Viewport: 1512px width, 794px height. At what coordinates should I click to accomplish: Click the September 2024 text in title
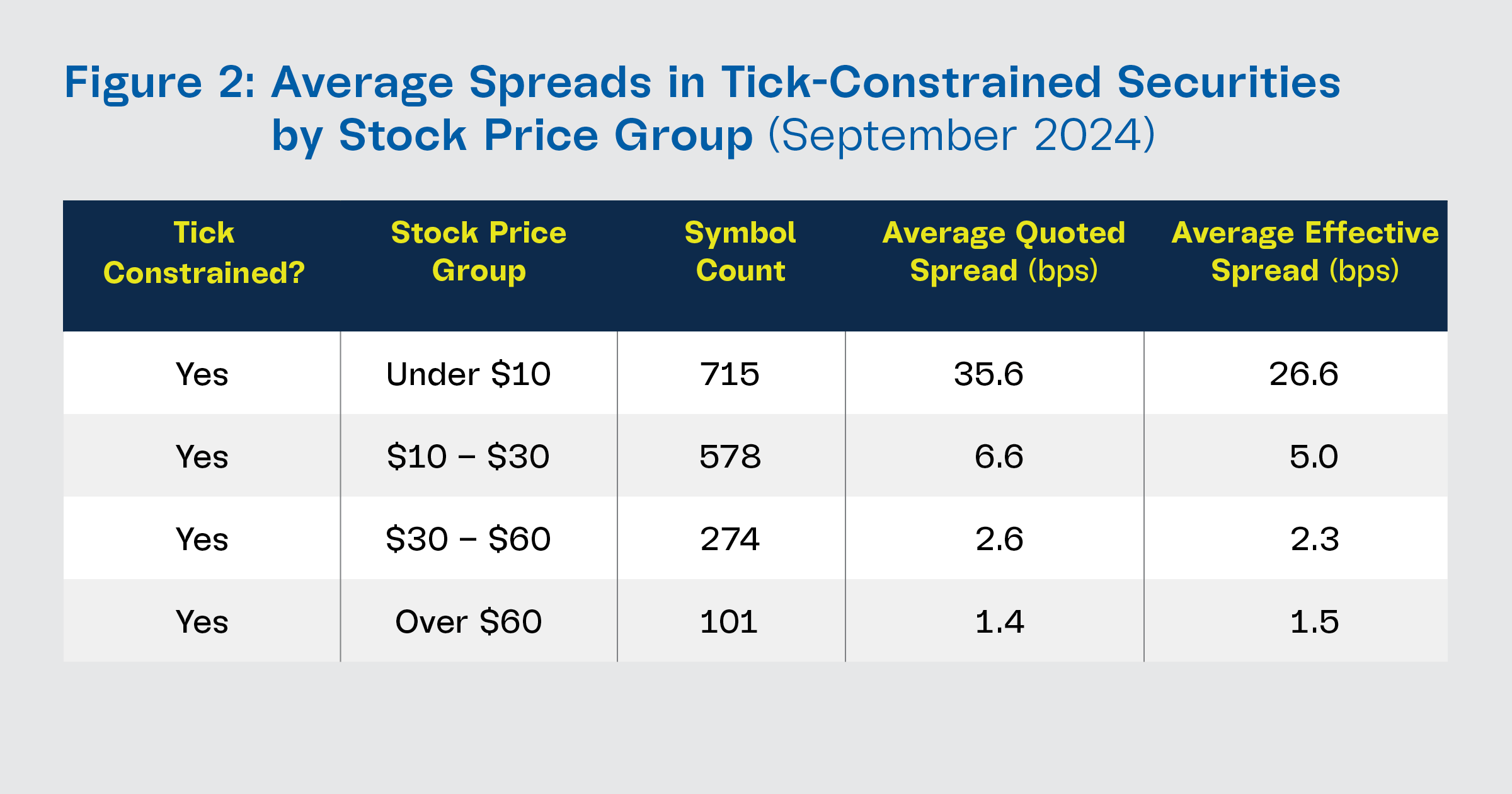(x=962, y=135)
